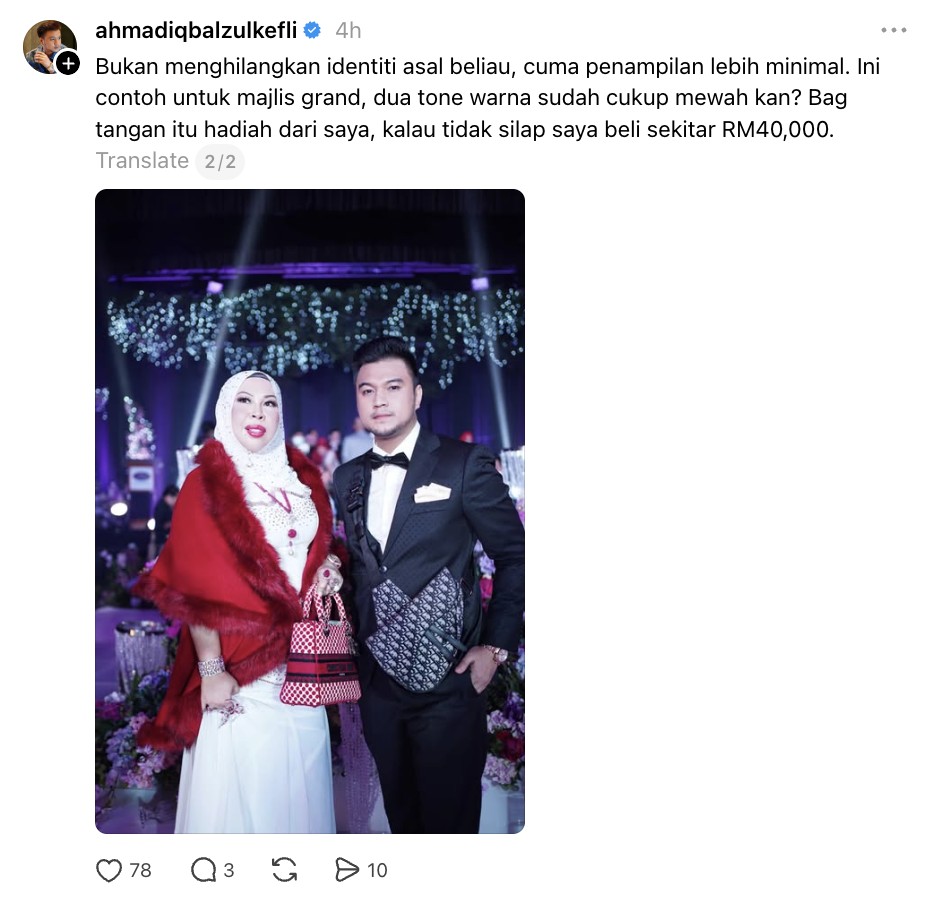Image resolution: width=940 pixels, height=906 pixels.
Task: View the 3 replies count
Action: [228, 870]
